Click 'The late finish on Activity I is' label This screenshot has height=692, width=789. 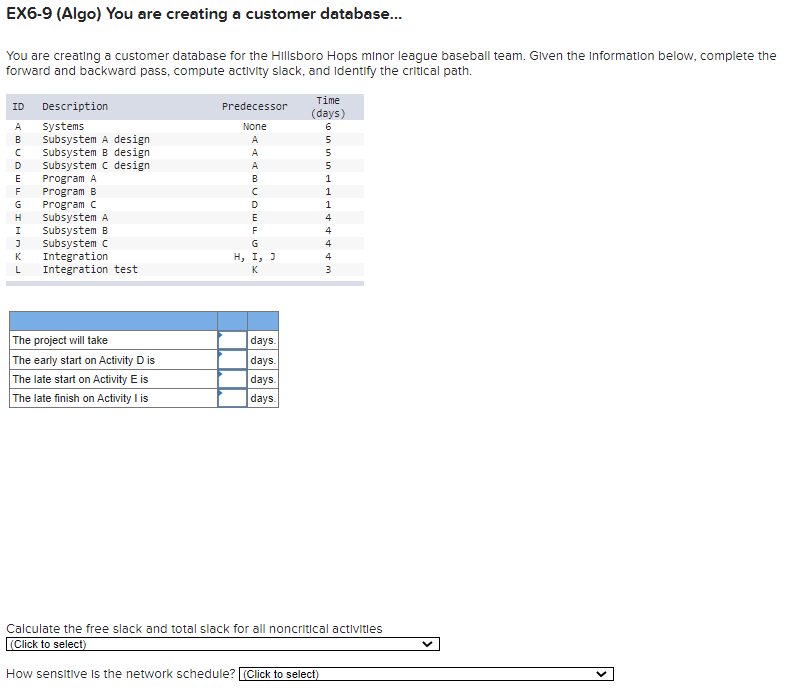pyautogui.click(x=80, y=398)
